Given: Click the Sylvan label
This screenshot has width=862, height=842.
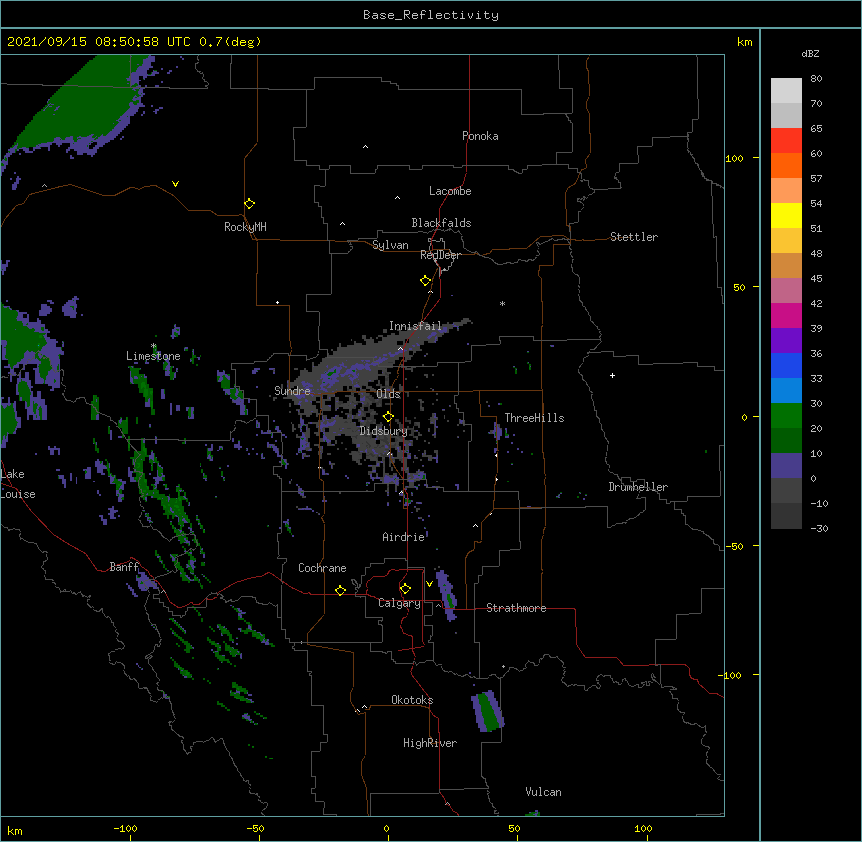Looking at the screenshot, I should pyautogui.click(x=390, y=245).
